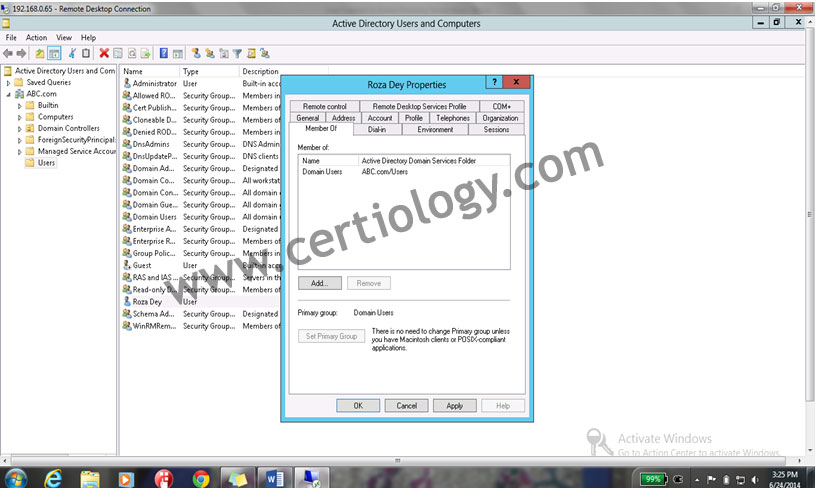
Task: Switch to the Account tab
Action: [380, 118]
